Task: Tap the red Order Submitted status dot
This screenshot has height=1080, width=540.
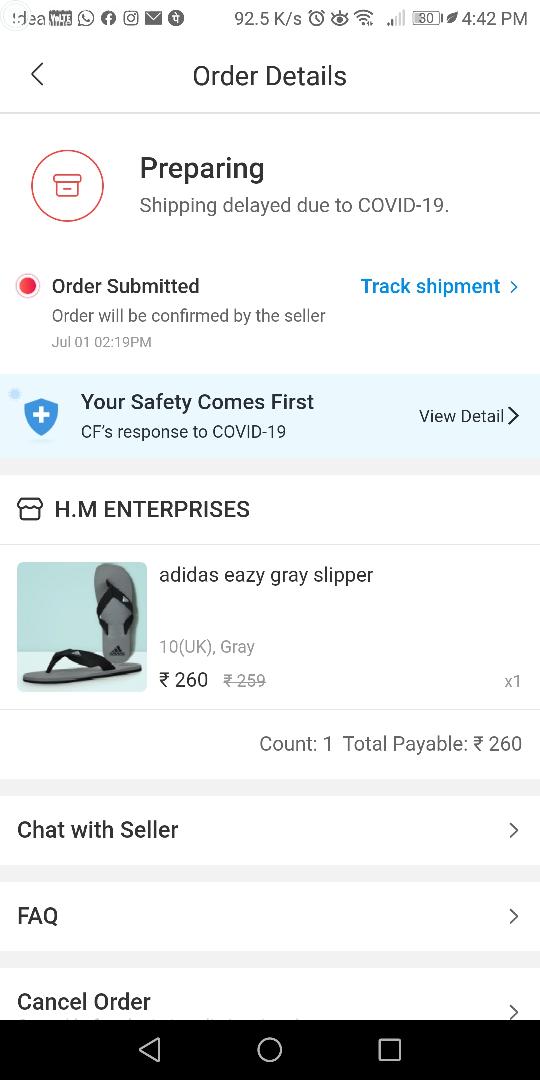Action: (x=28, y=287)
